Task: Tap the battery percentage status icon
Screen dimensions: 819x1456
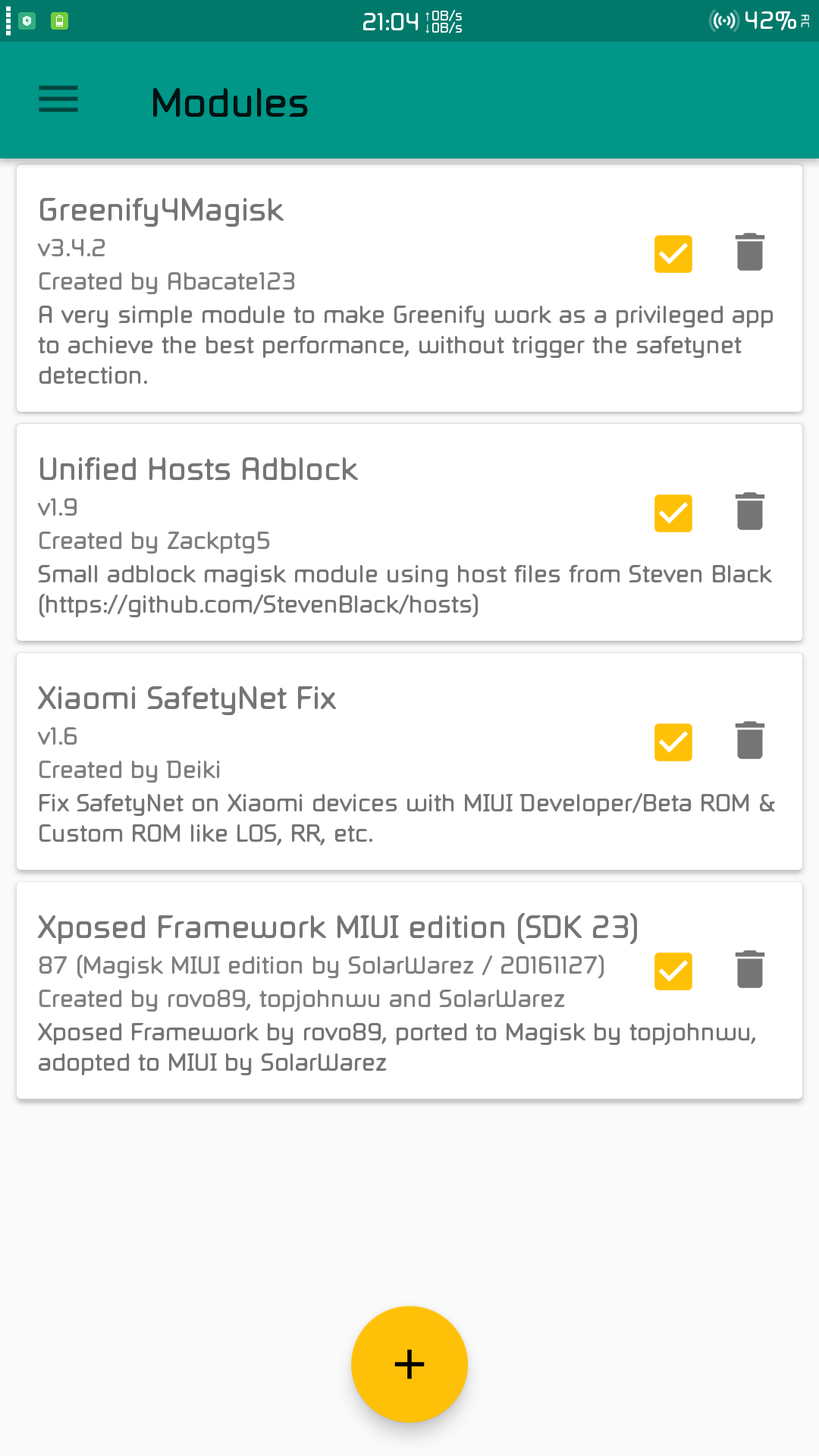Action: (x=770, y=20)
